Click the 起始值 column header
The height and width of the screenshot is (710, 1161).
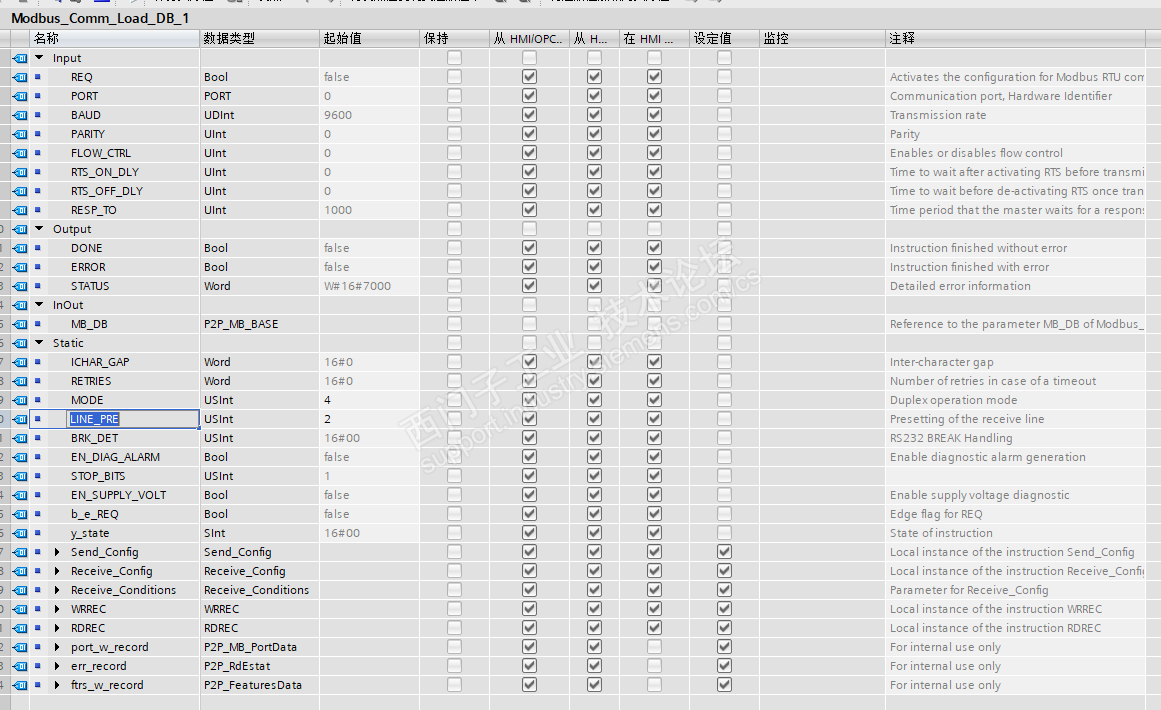click(x=369, y=38)
